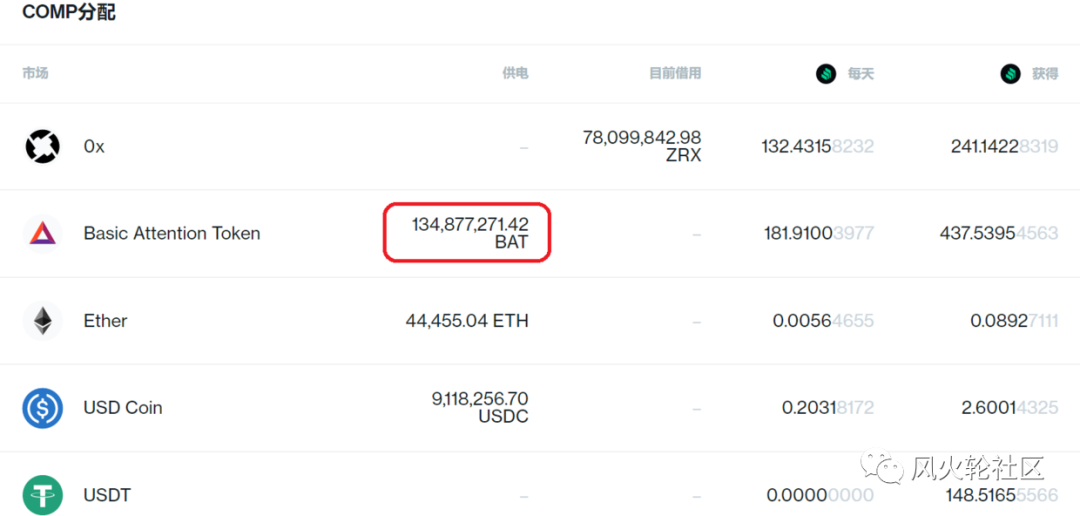Click the green USDT Tether logo
1080x516 pixels.
tap(43, 495)
